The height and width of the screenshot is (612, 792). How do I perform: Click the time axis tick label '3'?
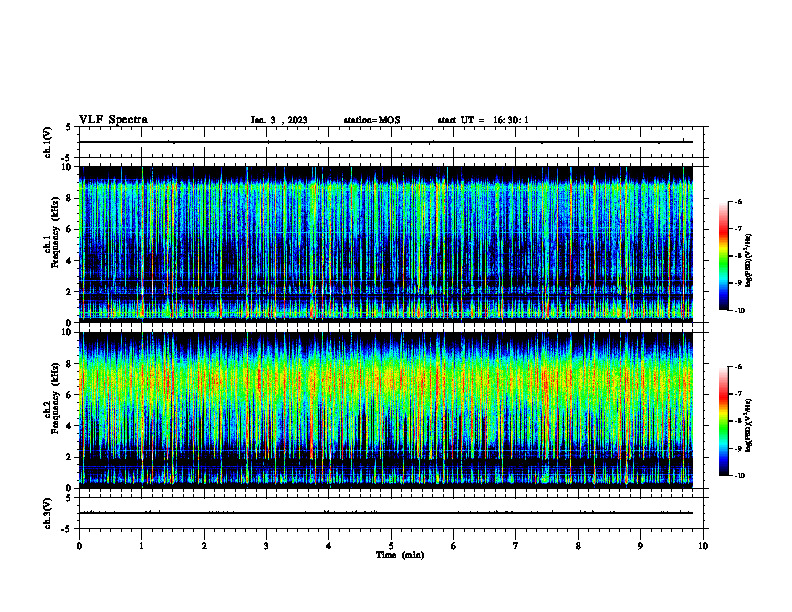(x=266, y=546)
